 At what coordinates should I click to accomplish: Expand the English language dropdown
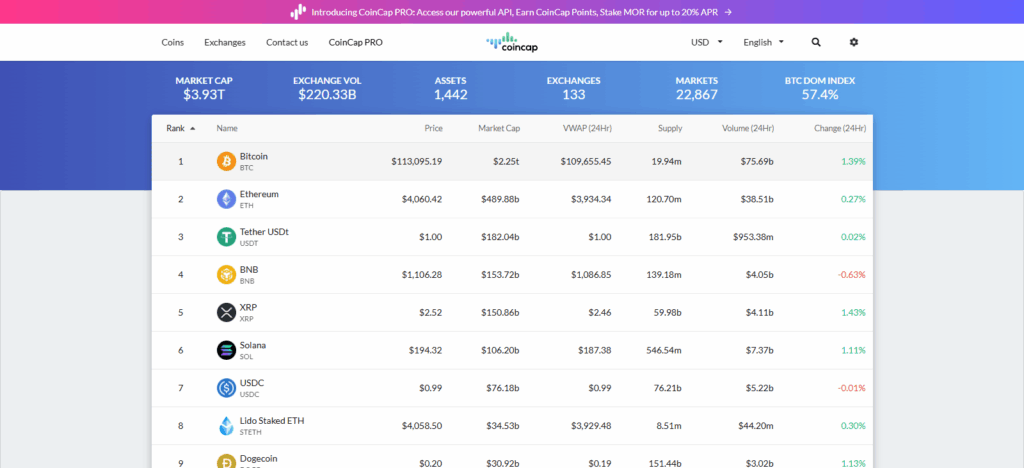763,43
